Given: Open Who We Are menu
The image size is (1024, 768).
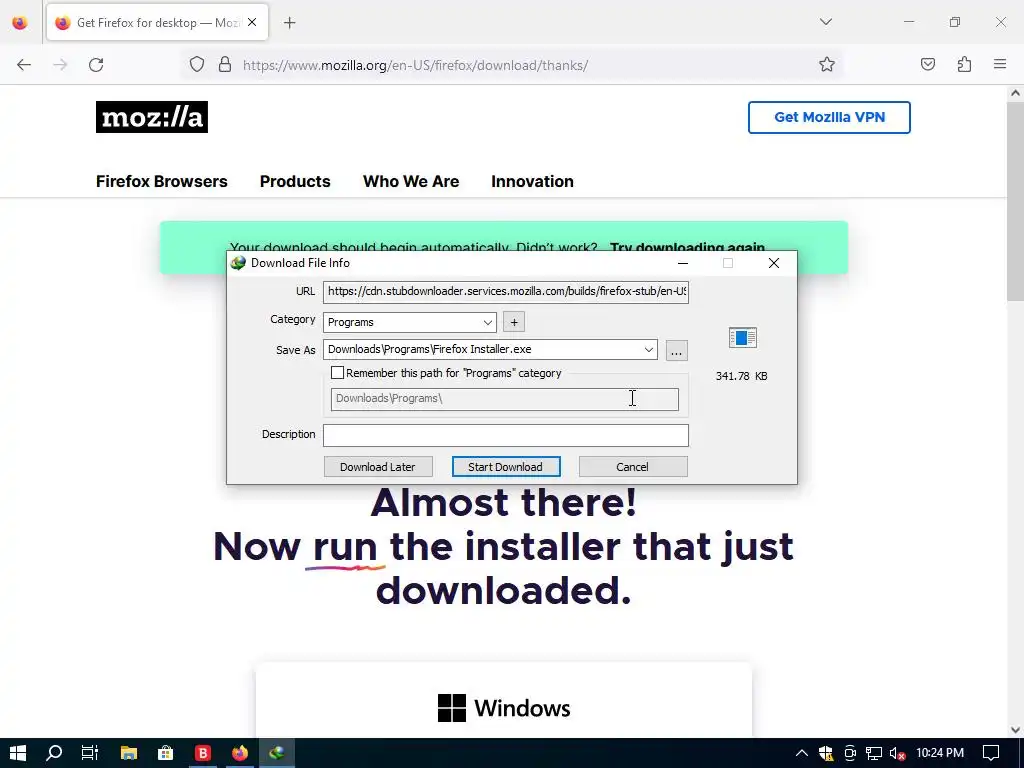Looking at the screenshot, I should (411, 182).
